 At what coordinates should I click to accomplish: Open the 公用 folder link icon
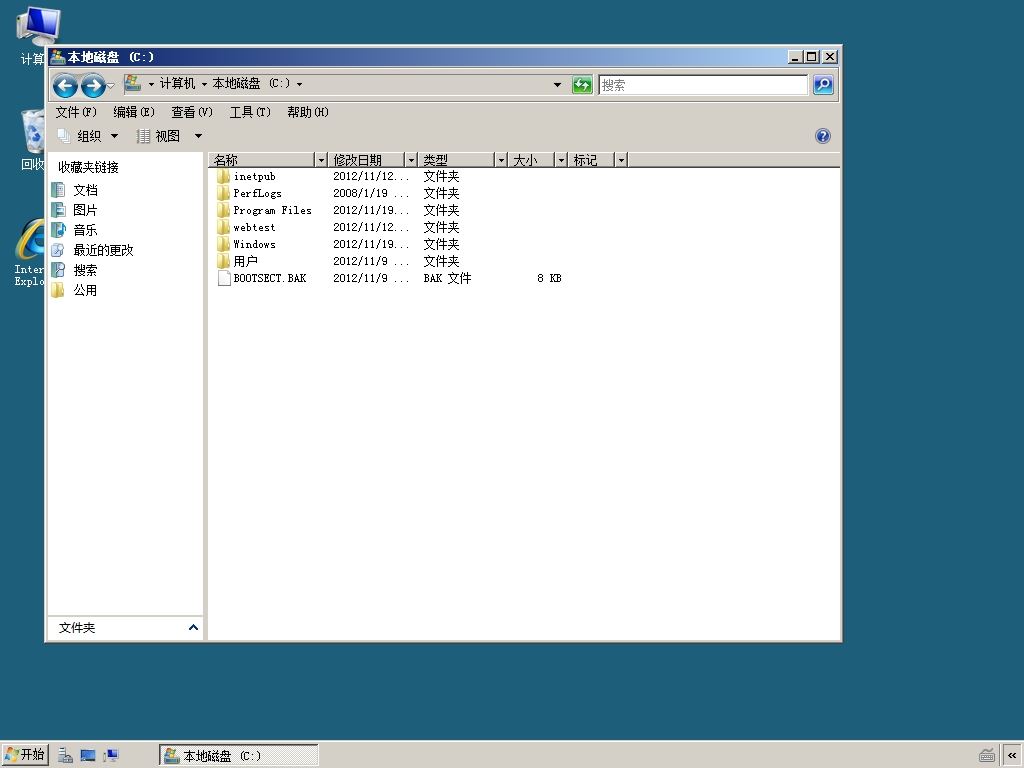58,290
